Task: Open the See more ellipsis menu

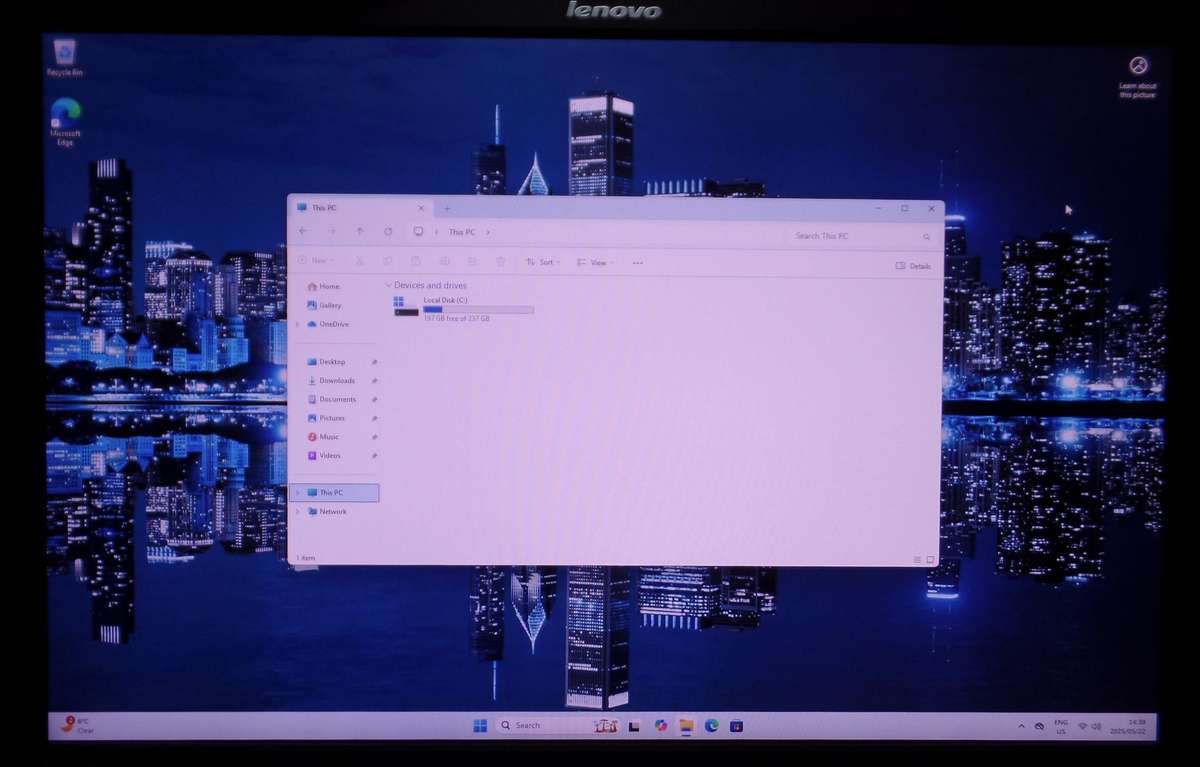Action: [637, 262]
